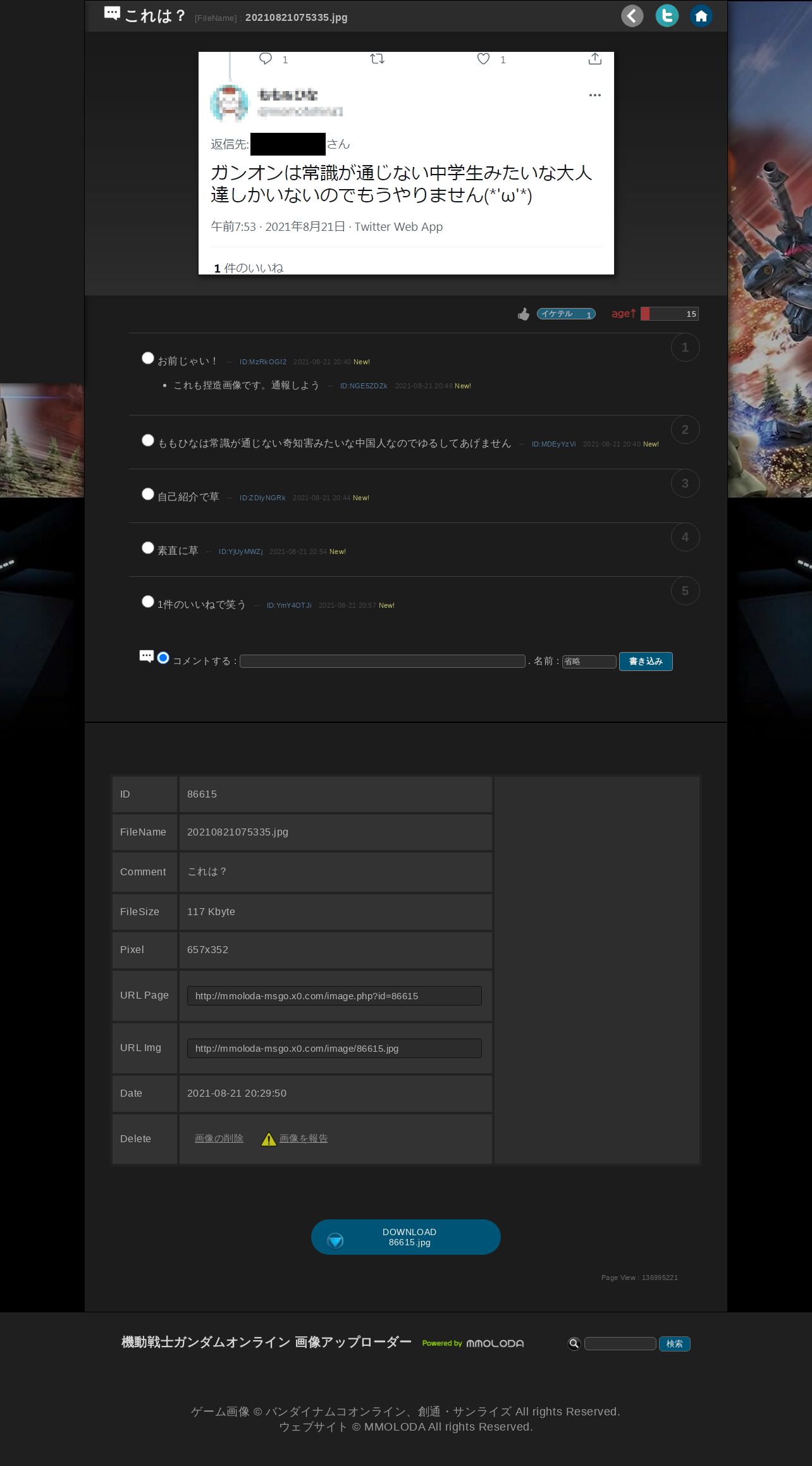Click the イケテル vote button

[x=566, y=314]
